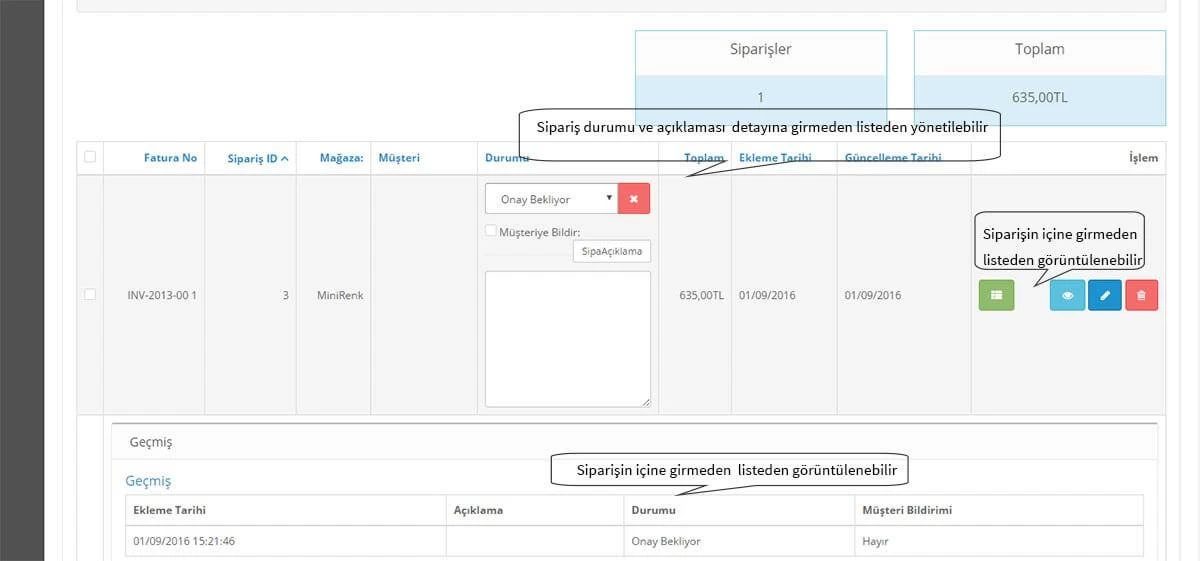Sort by the Mağaza column header
Viewport: 1200px width, 561px height.
point(340,158)
